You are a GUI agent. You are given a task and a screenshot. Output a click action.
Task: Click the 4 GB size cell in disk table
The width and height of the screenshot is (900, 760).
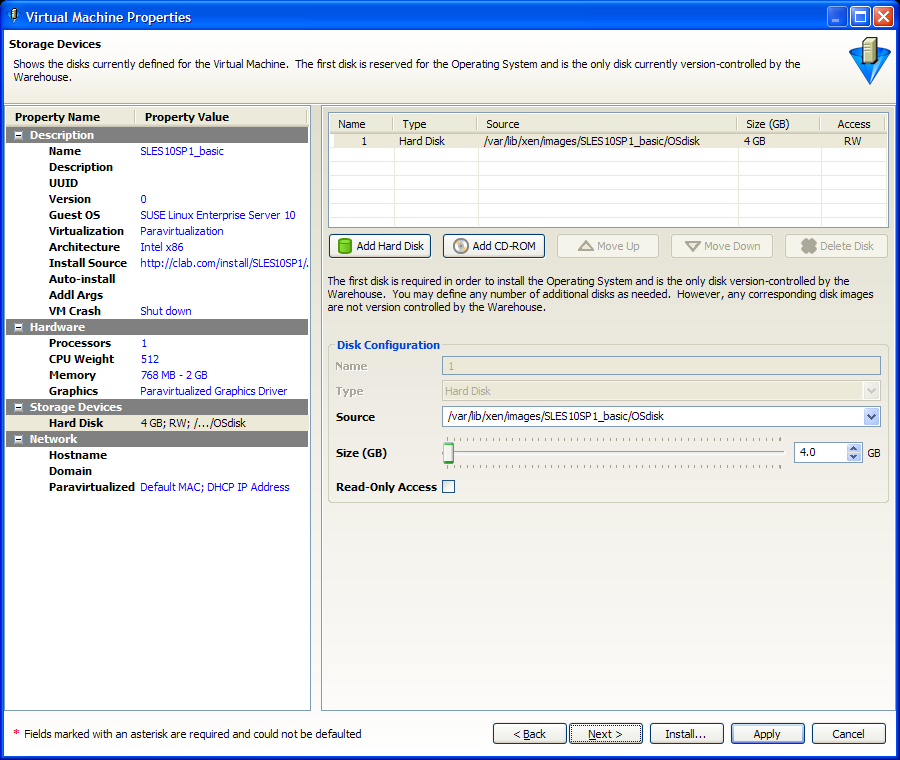pyautogui.click(x=779, y=141)
